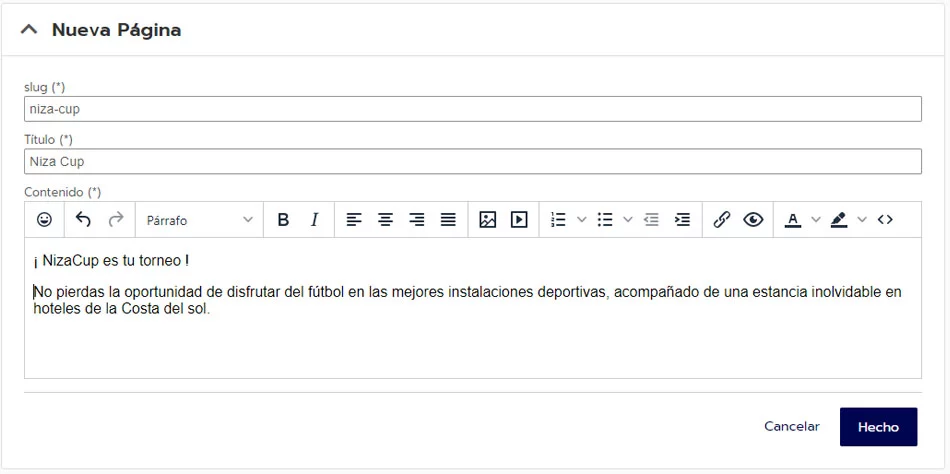
Task: Increase indent of the paragraph
Action: tap(682, 220)
